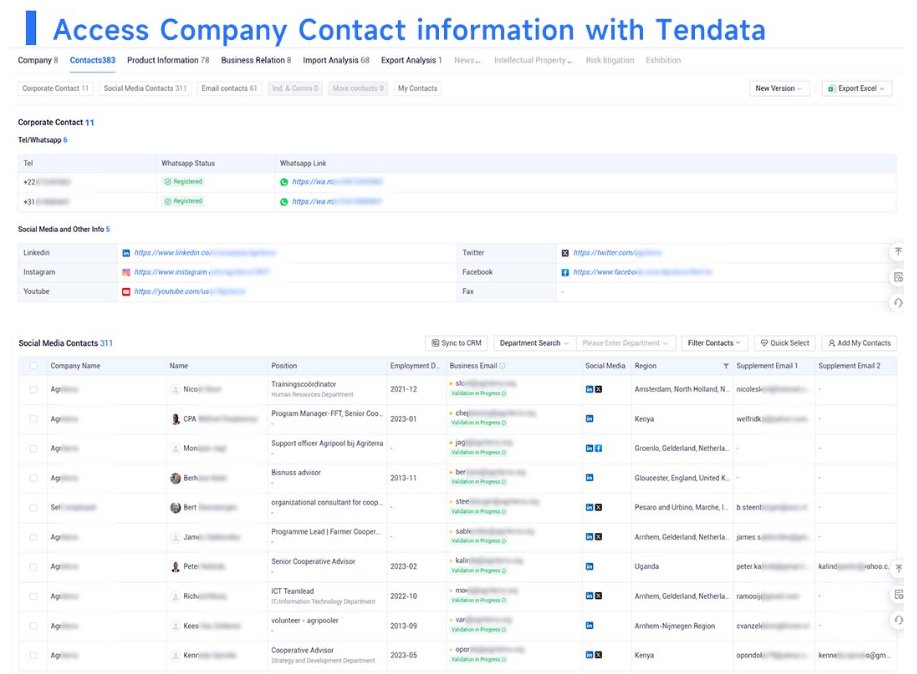Open LinkedIn profile in the Programme Lead row
This screenshot has width=917, height=674.
coord(590,537)
